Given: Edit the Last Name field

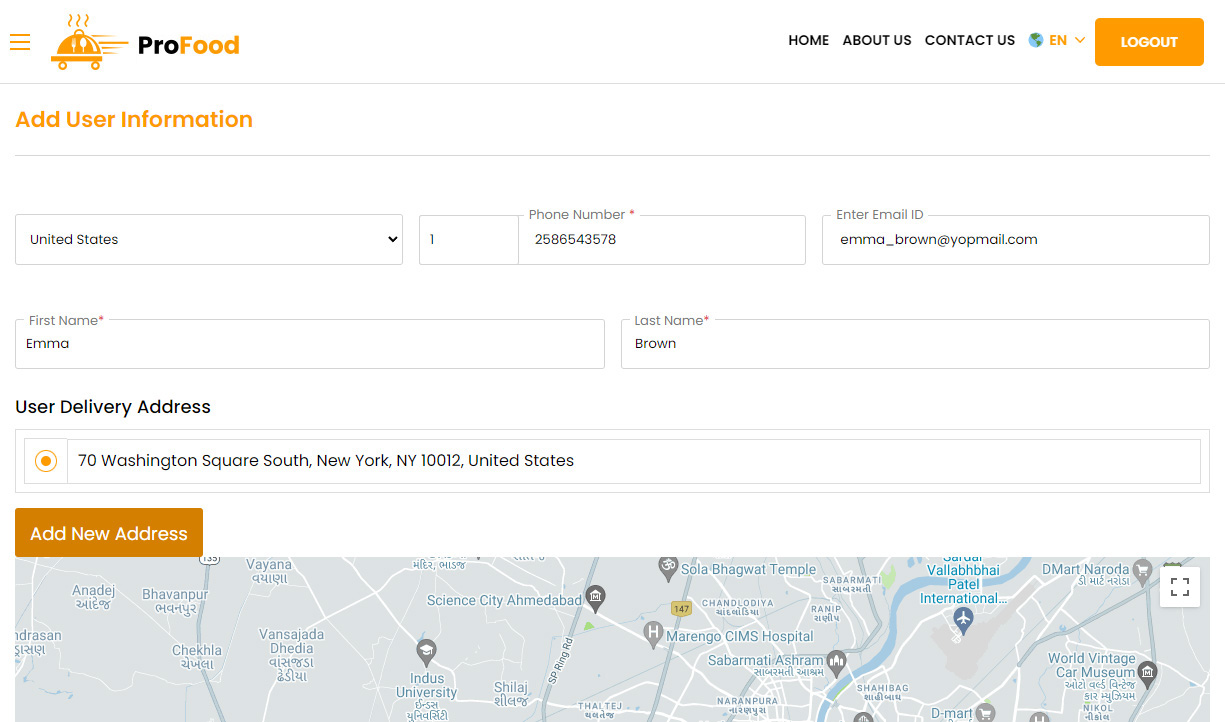Looking at the screenshot, I should [x=915, y=344].
